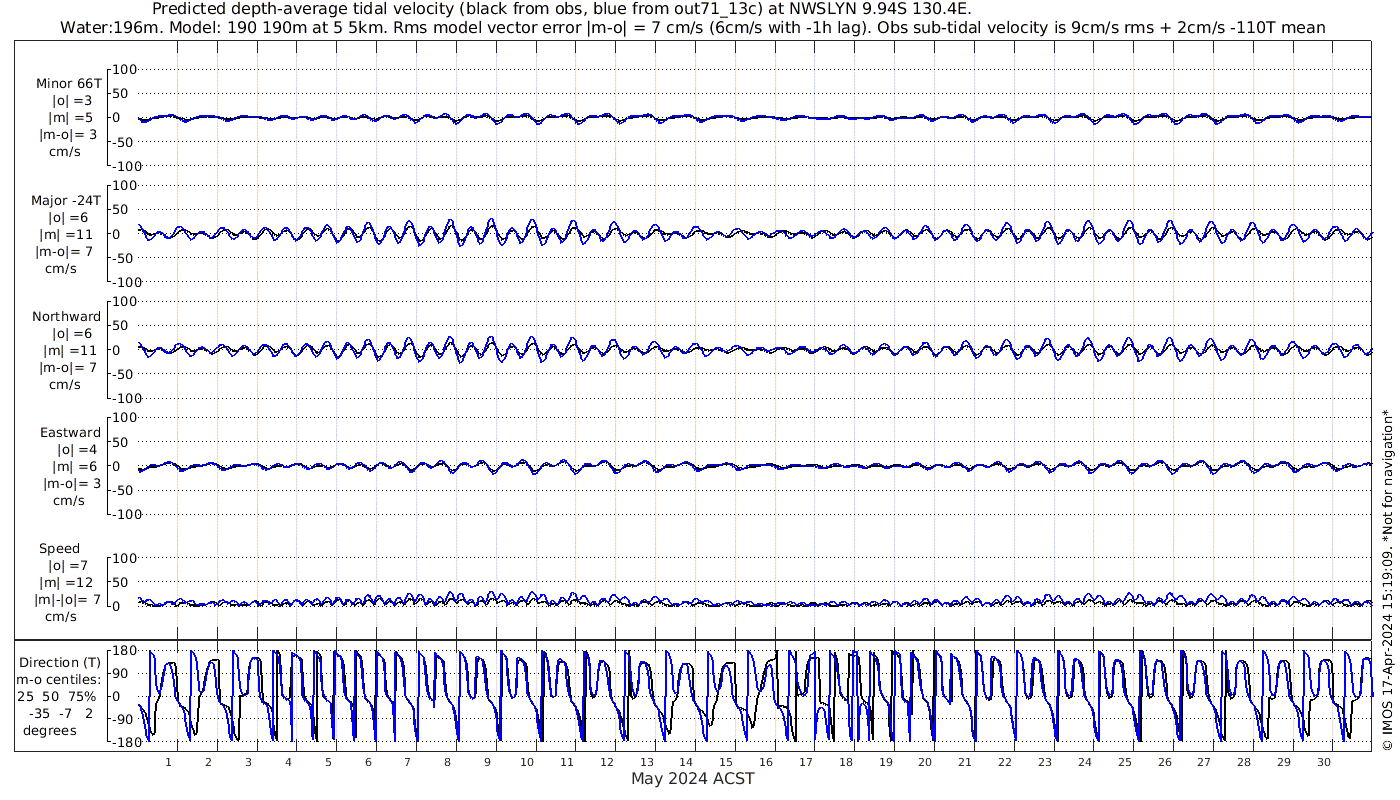Click day '20' on the date axis
This screenshot has width=1400, height=800.
(925, 762)
